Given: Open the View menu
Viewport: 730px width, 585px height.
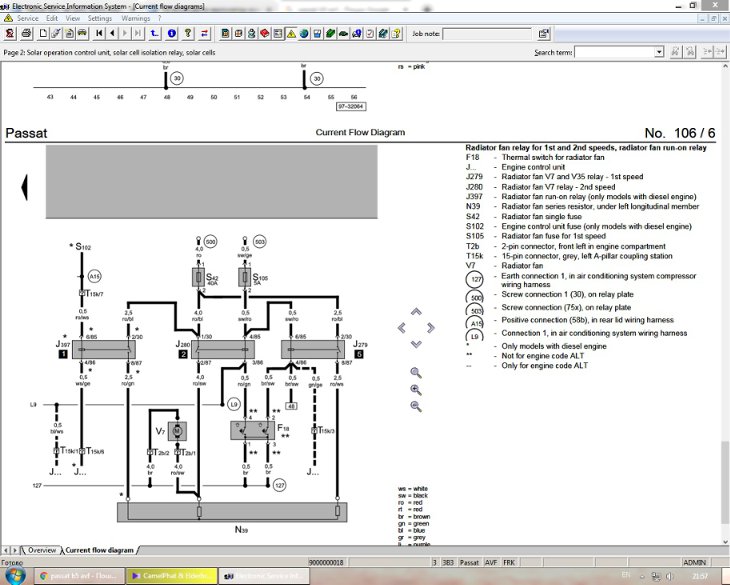Looking at the screenshot, I should click(x=73, y=18).
